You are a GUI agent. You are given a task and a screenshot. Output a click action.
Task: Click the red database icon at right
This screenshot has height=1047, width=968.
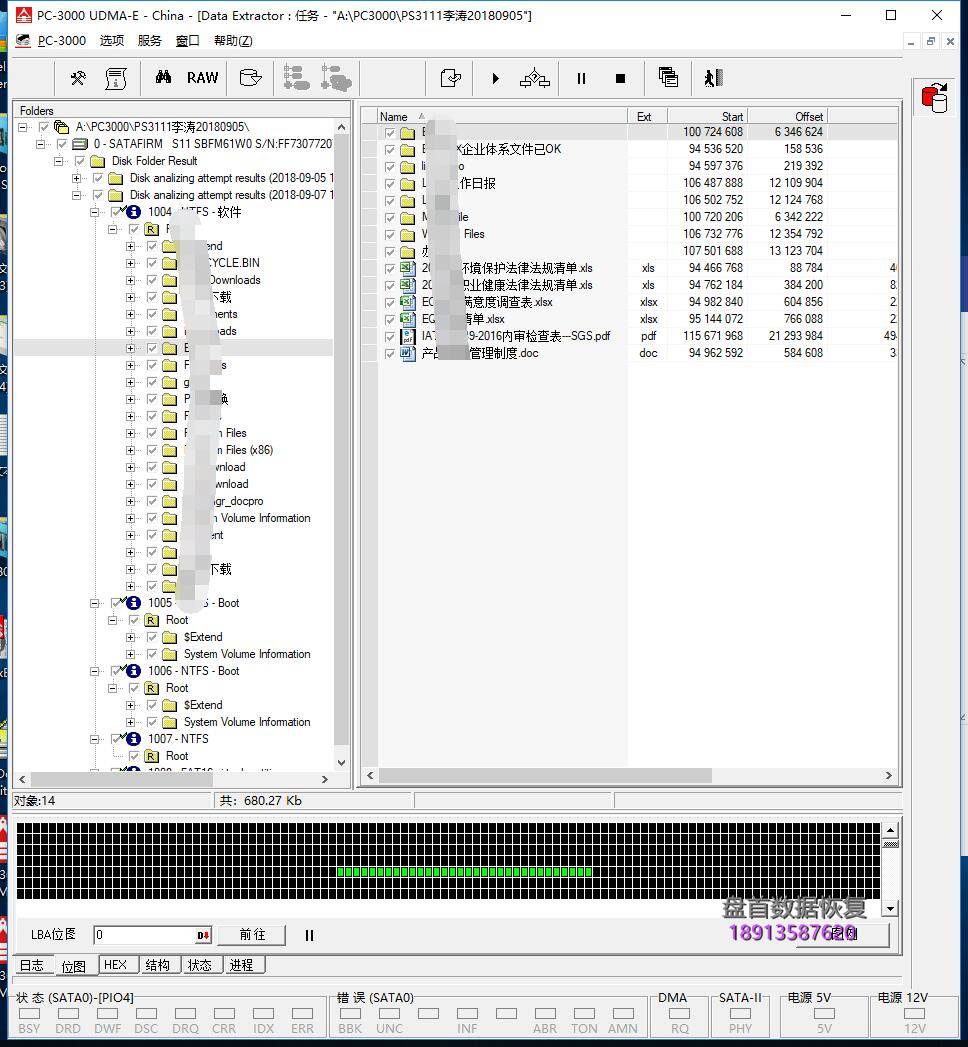coord(935,97)
